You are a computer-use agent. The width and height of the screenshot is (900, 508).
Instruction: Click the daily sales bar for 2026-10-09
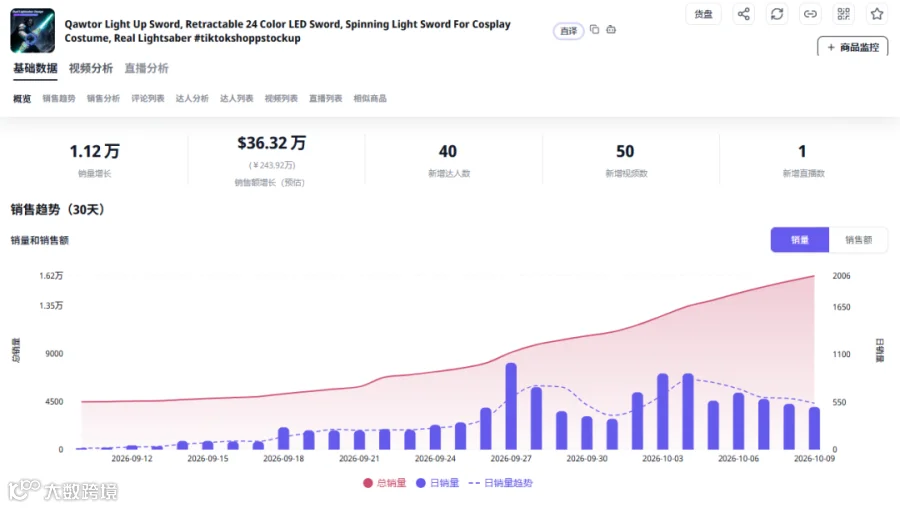click(x=814, y=428)
